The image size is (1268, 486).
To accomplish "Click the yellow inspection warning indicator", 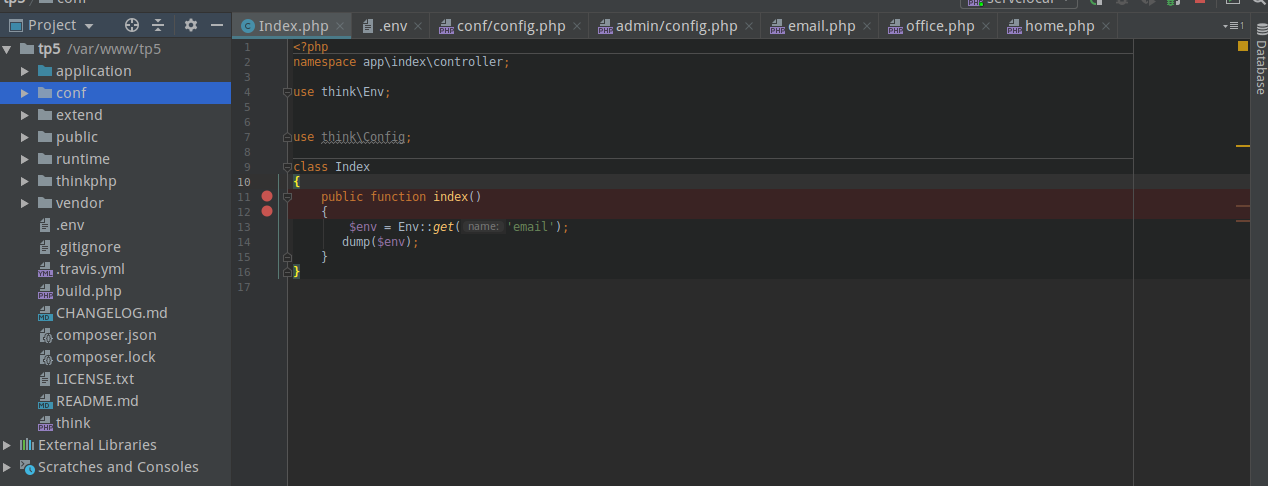I will pyautogui.click(x=1243, y=46).
